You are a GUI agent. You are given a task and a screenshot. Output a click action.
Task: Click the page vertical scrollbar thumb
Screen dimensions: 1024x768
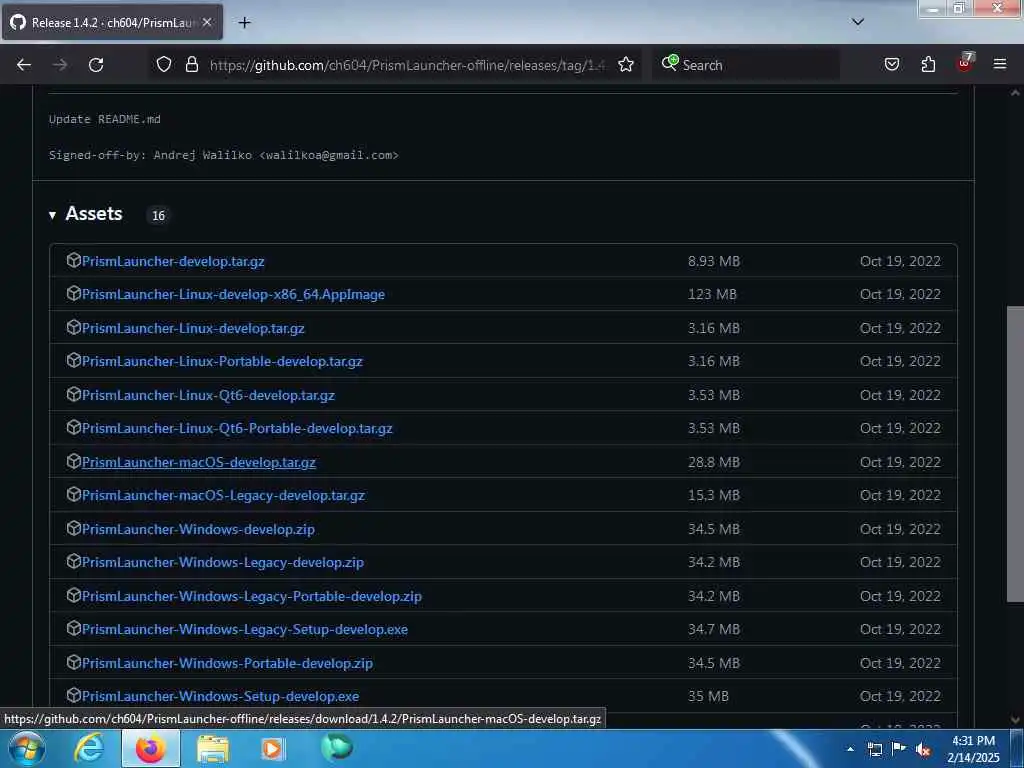point(1015,453)
